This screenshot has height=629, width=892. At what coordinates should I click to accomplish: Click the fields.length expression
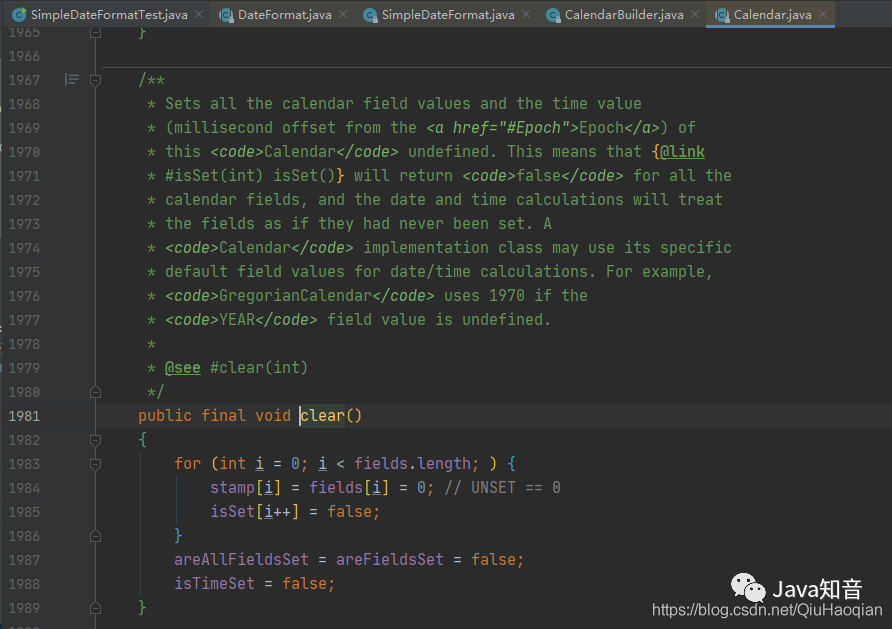coord(412,464)
